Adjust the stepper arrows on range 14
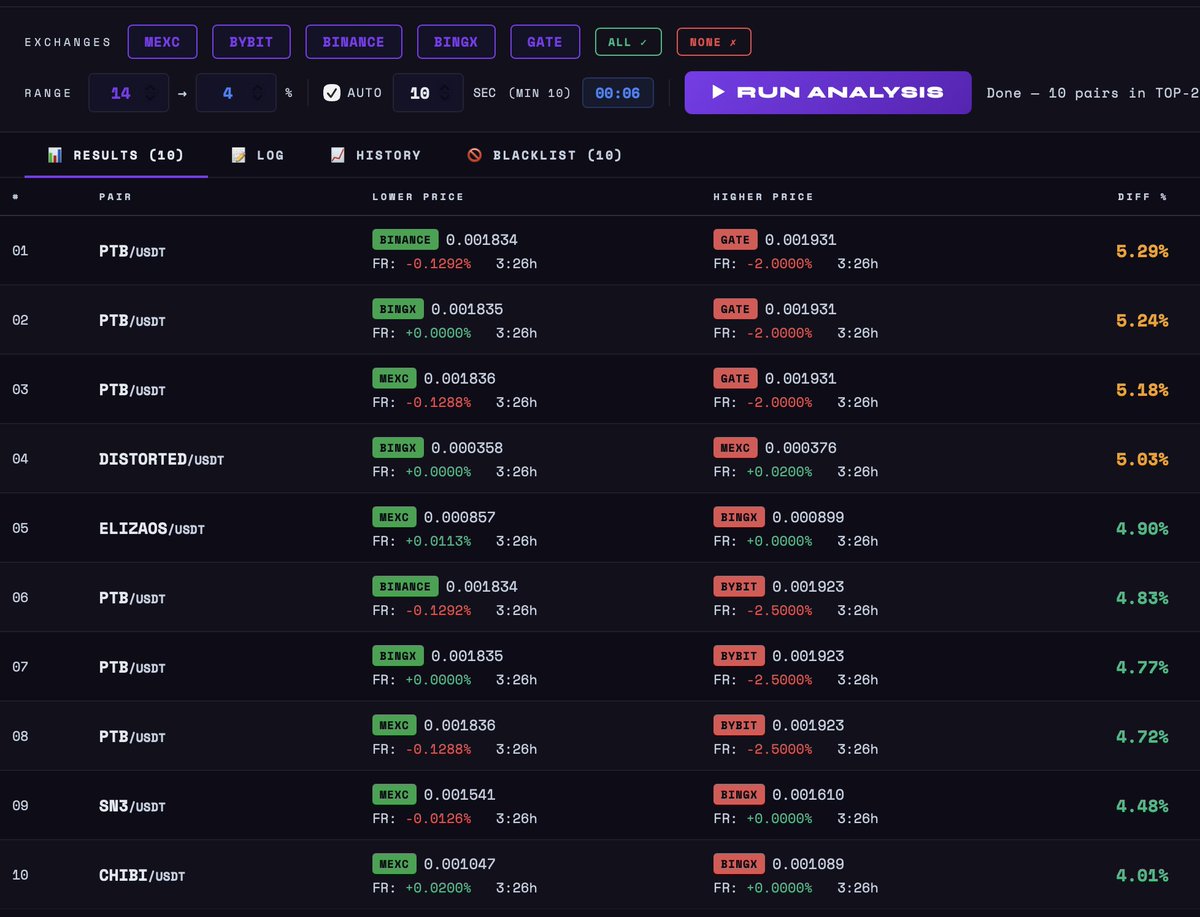Screen dimensions: 1200x917 click(x=150, y=93)
